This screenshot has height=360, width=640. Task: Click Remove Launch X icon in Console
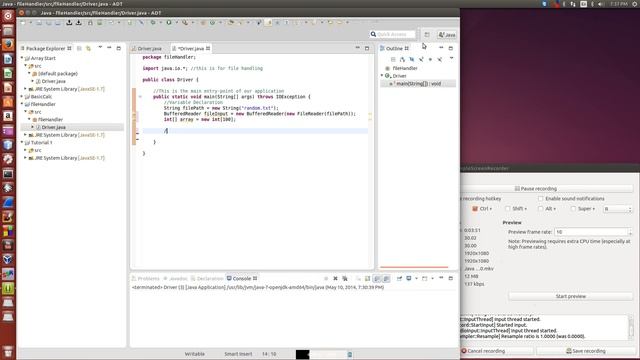coord(335,278)
